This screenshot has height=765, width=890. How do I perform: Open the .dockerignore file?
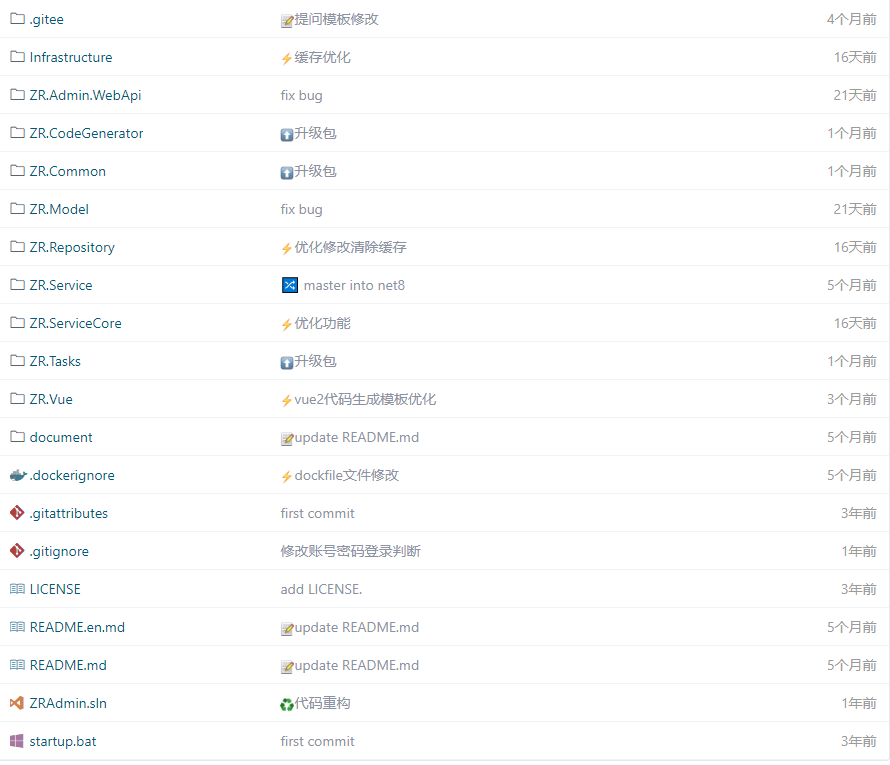coord(72,476)
